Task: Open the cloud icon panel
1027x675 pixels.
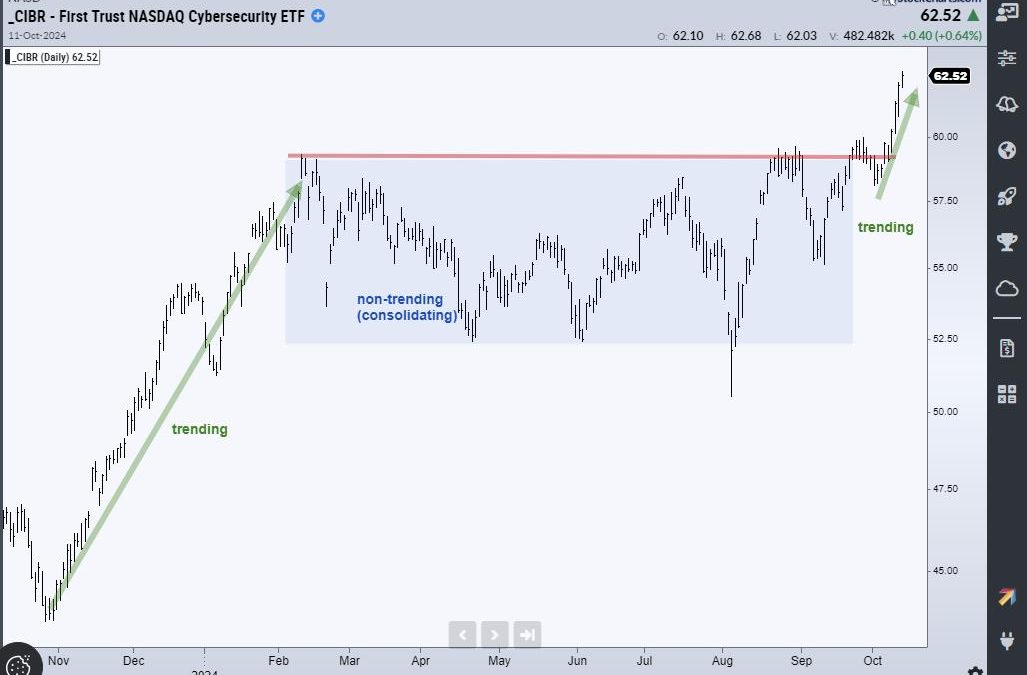Action: pyautogui.click(x=1007, y=288)
